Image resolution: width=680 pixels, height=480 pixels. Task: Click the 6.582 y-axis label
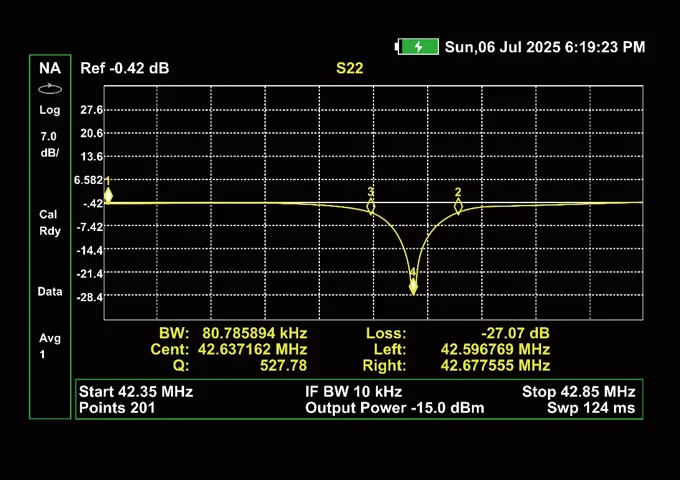pyautogui.click(x=88, y=180)
